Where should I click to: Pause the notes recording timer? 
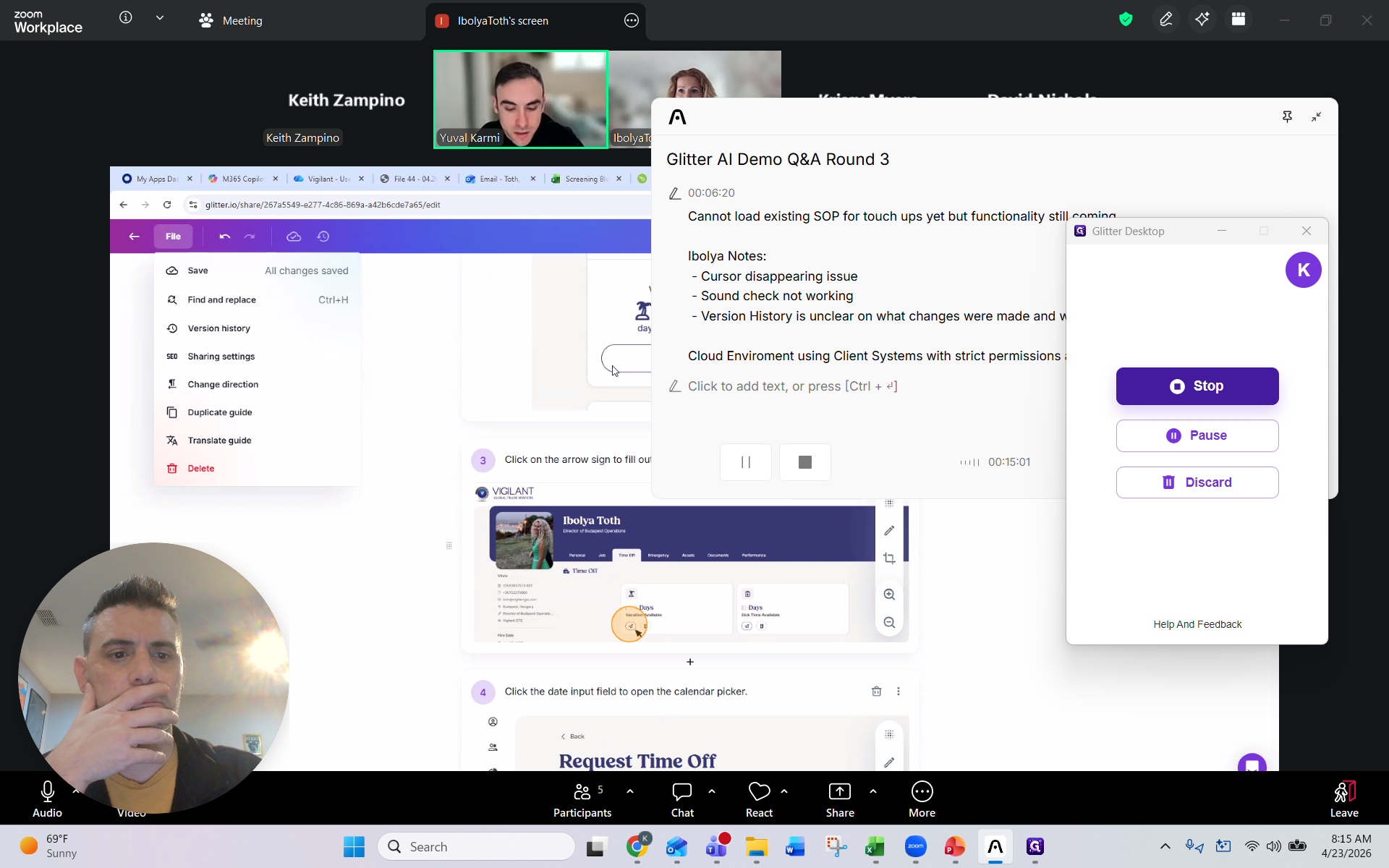pyautogui.click(x=746, y=462)
